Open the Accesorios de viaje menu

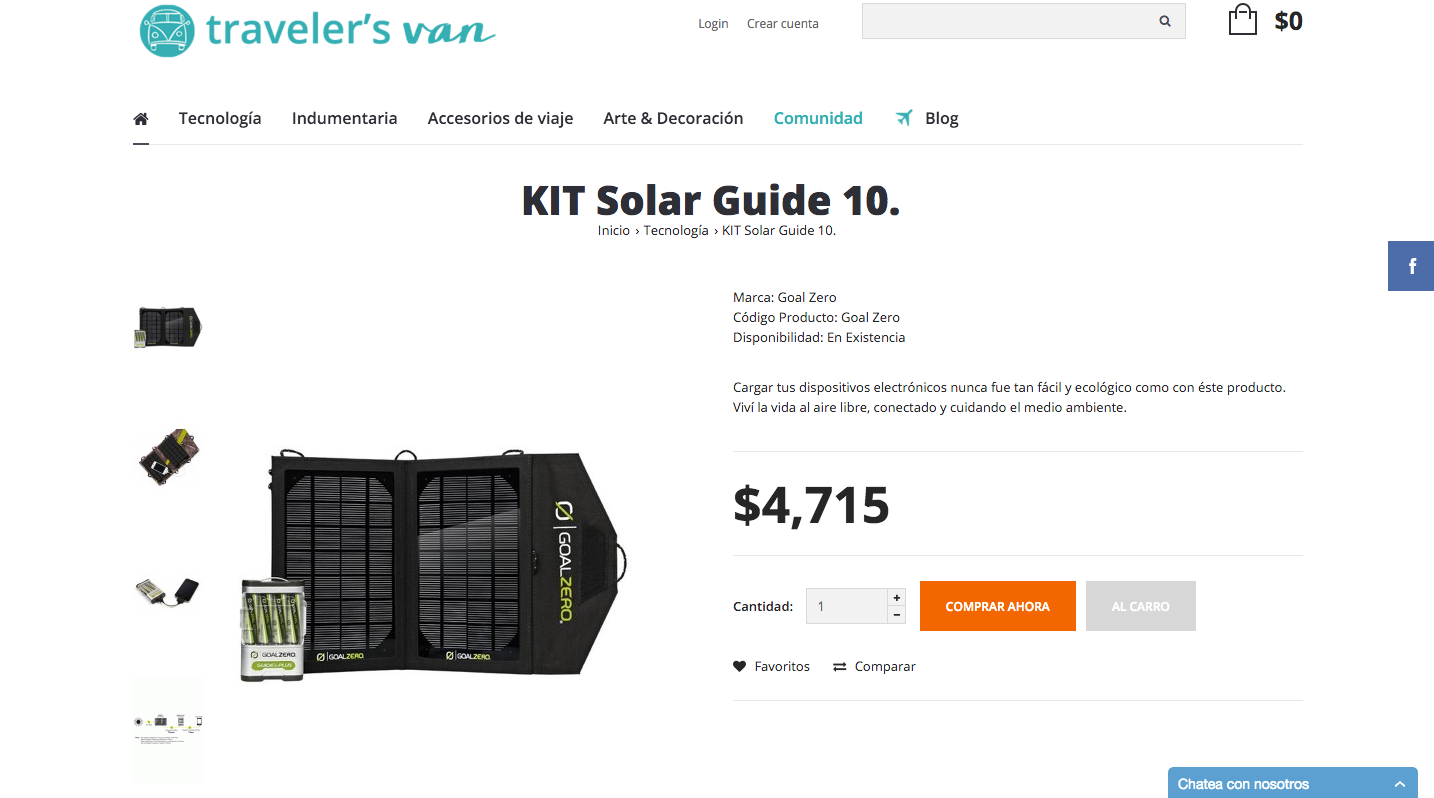point(500,118)
